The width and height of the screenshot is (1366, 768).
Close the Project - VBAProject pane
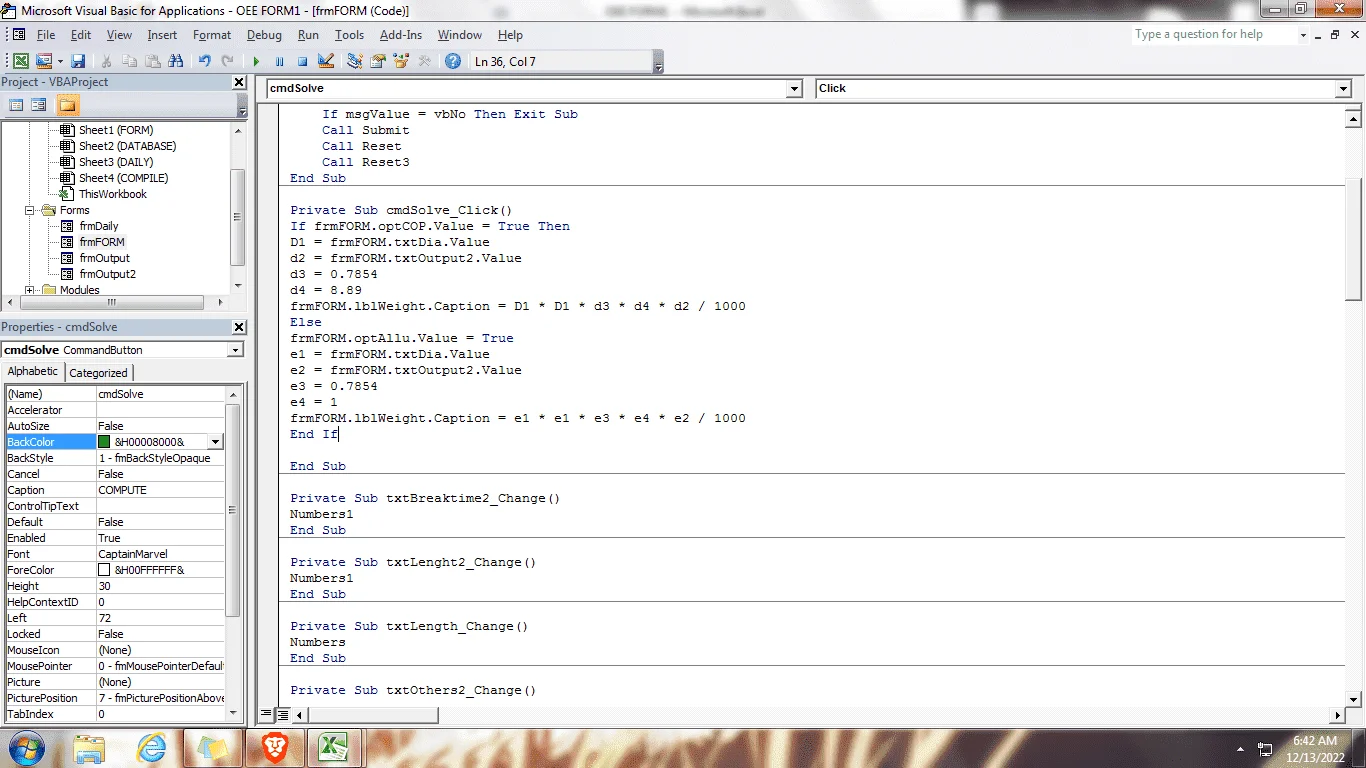coord(239,82)
